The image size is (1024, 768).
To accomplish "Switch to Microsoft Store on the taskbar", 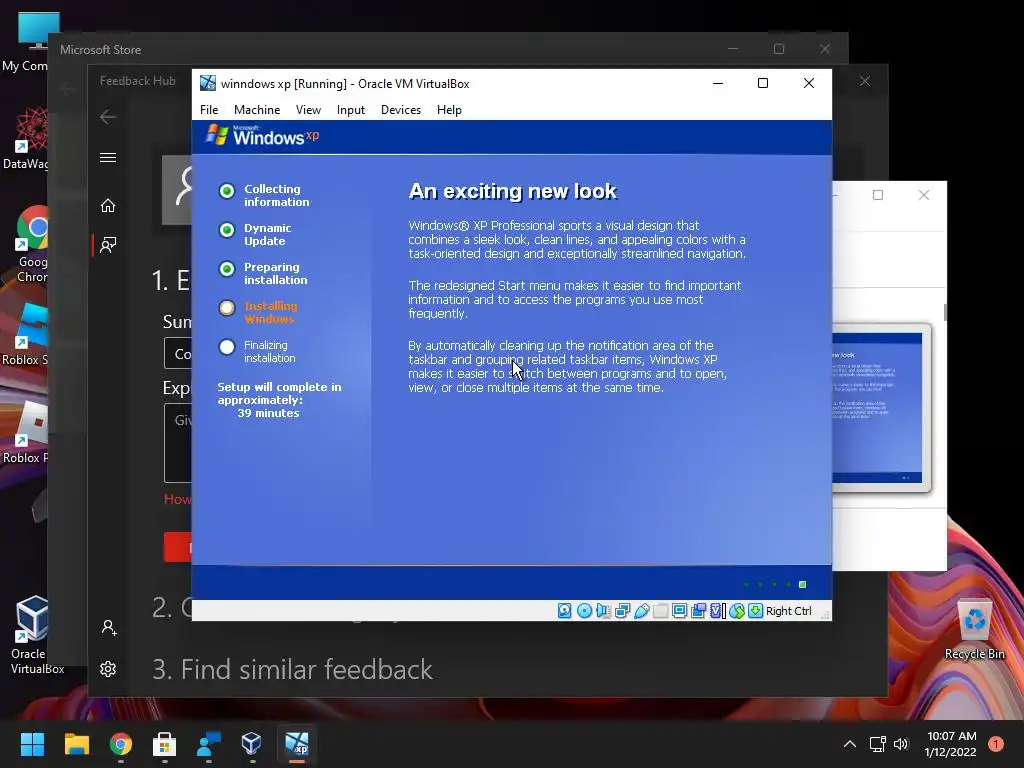I will pyautogui.click(x=165, y=744).
